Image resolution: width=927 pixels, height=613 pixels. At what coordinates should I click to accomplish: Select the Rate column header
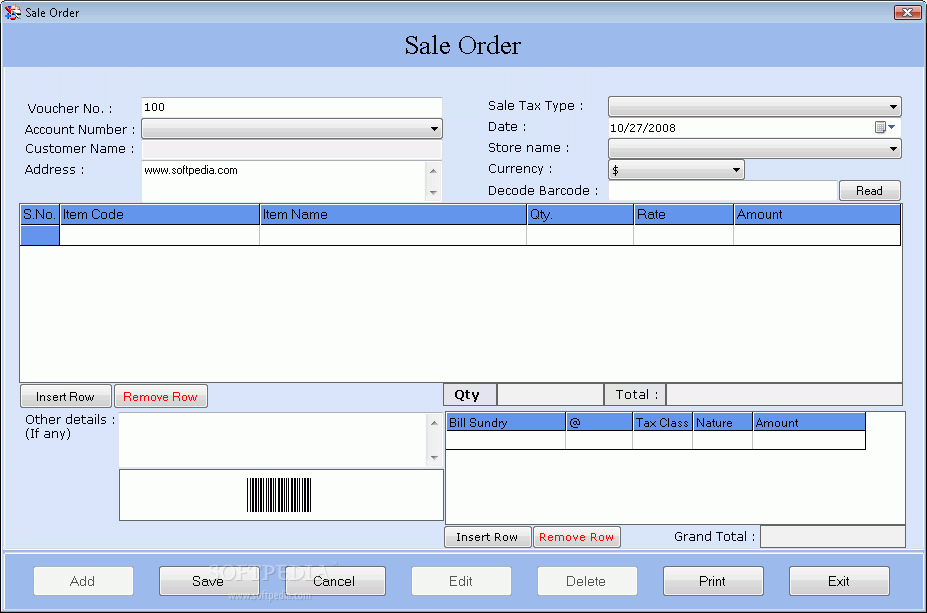pos(683,215)
